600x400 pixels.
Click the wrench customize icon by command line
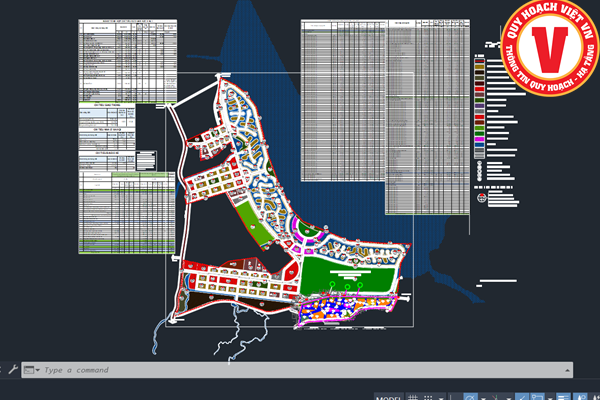pyautogui.click(x=12, y=369)
